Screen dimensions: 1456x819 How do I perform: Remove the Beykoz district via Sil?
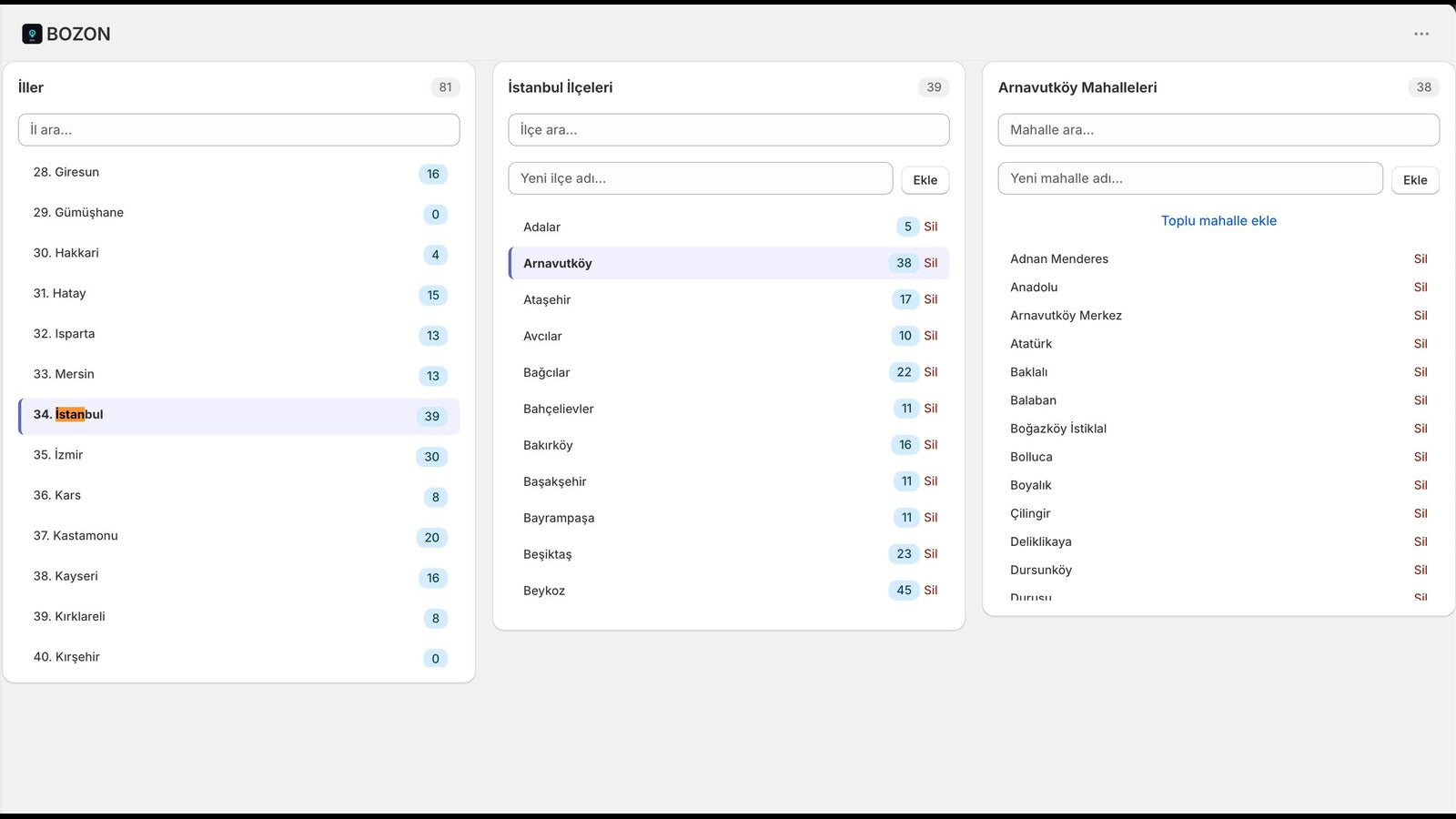(930, 591)
